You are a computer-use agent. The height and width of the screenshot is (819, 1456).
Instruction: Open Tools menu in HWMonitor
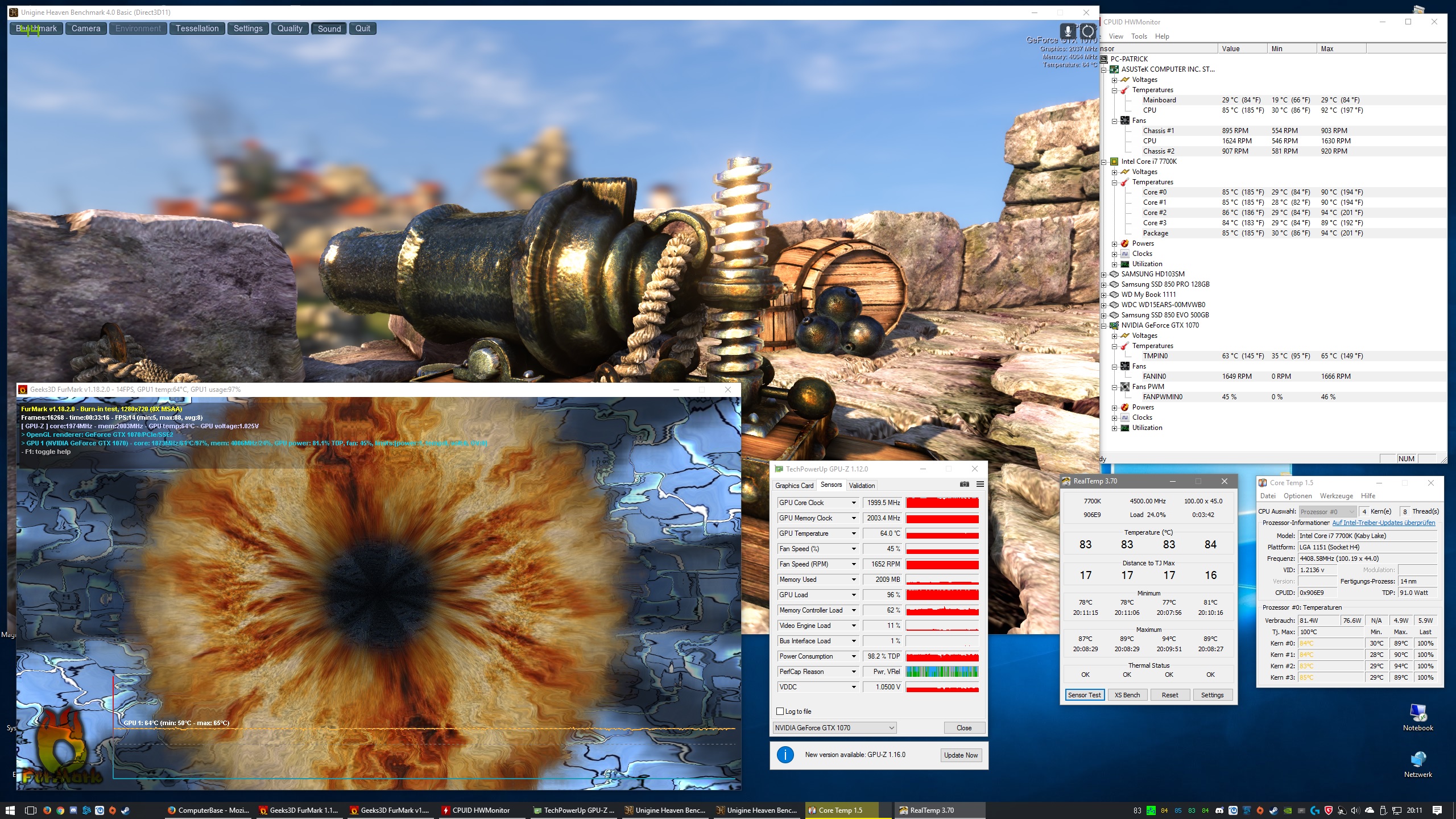(1139, 36)
